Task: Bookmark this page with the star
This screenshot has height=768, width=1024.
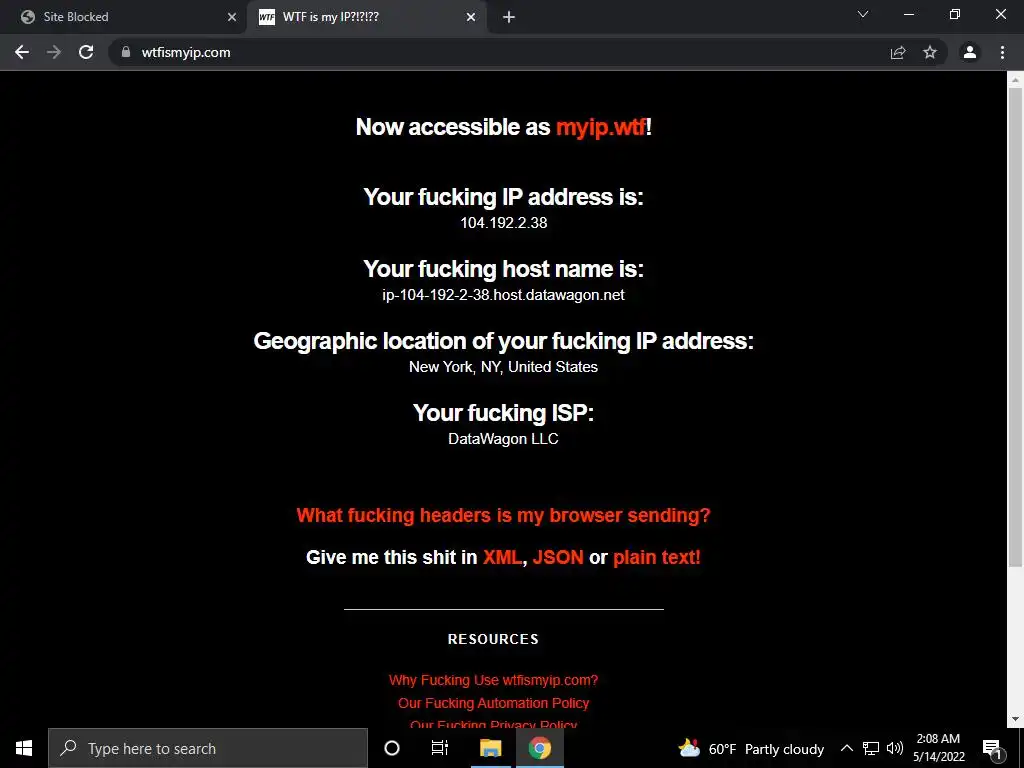Action: point(930,52)
